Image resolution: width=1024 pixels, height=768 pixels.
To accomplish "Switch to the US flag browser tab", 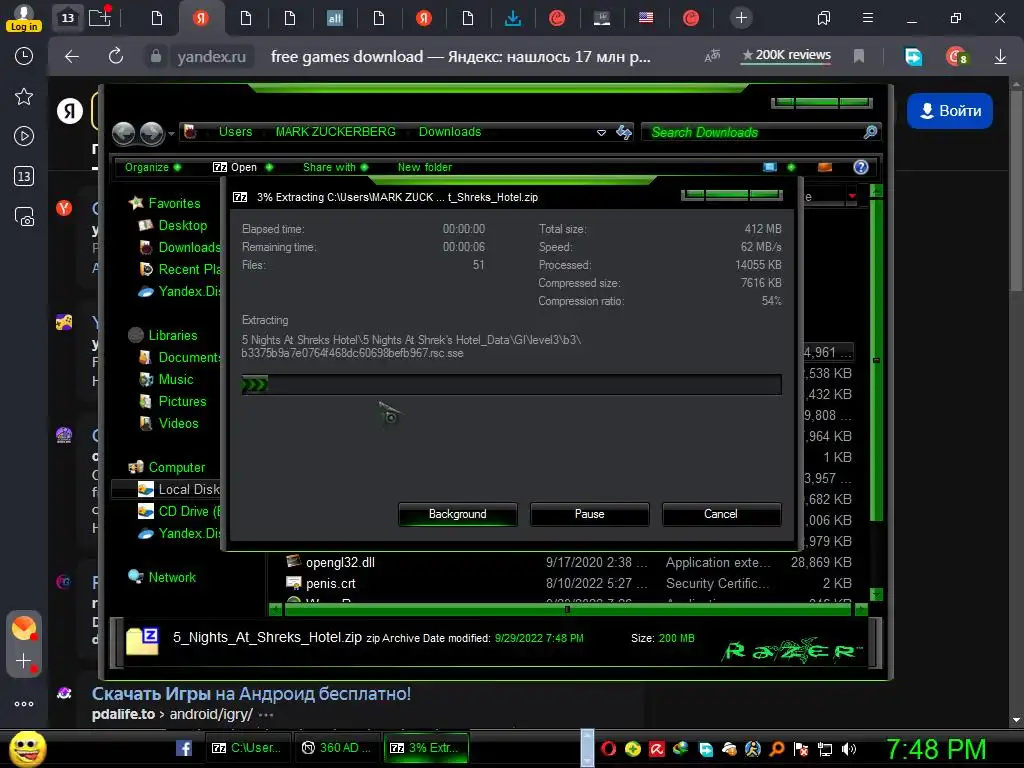I will tap(646, 18).
